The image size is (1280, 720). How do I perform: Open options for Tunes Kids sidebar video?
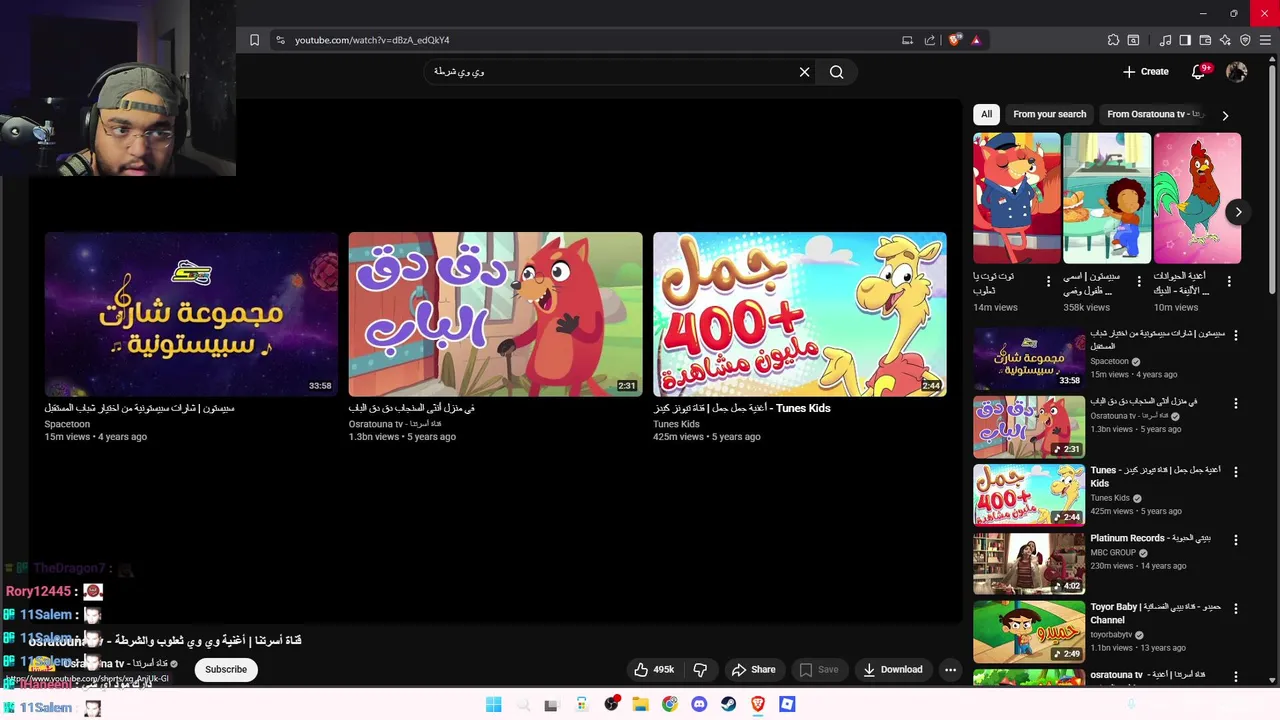[x=1235, y=471]
